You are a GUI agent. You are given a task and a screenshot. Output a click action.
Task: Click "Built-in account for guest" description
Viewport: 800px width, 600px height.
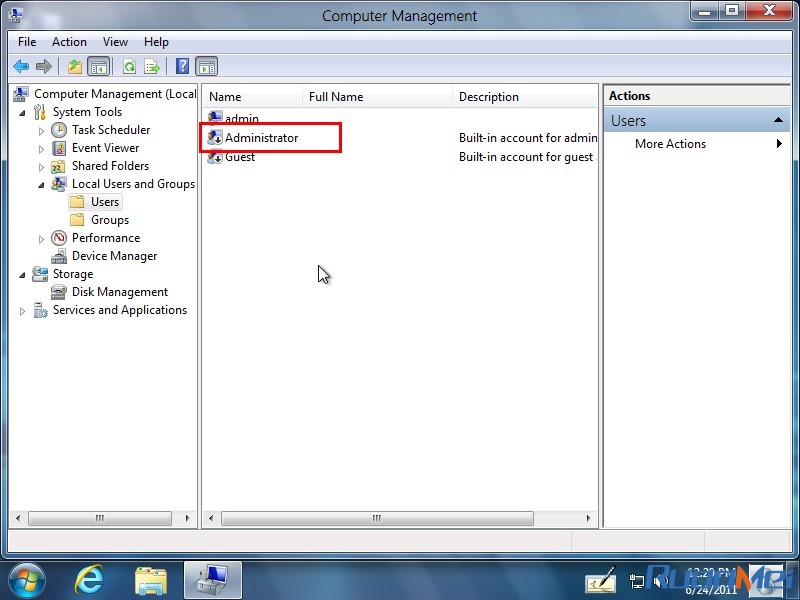pyautogui.click(x=526, y=157)
